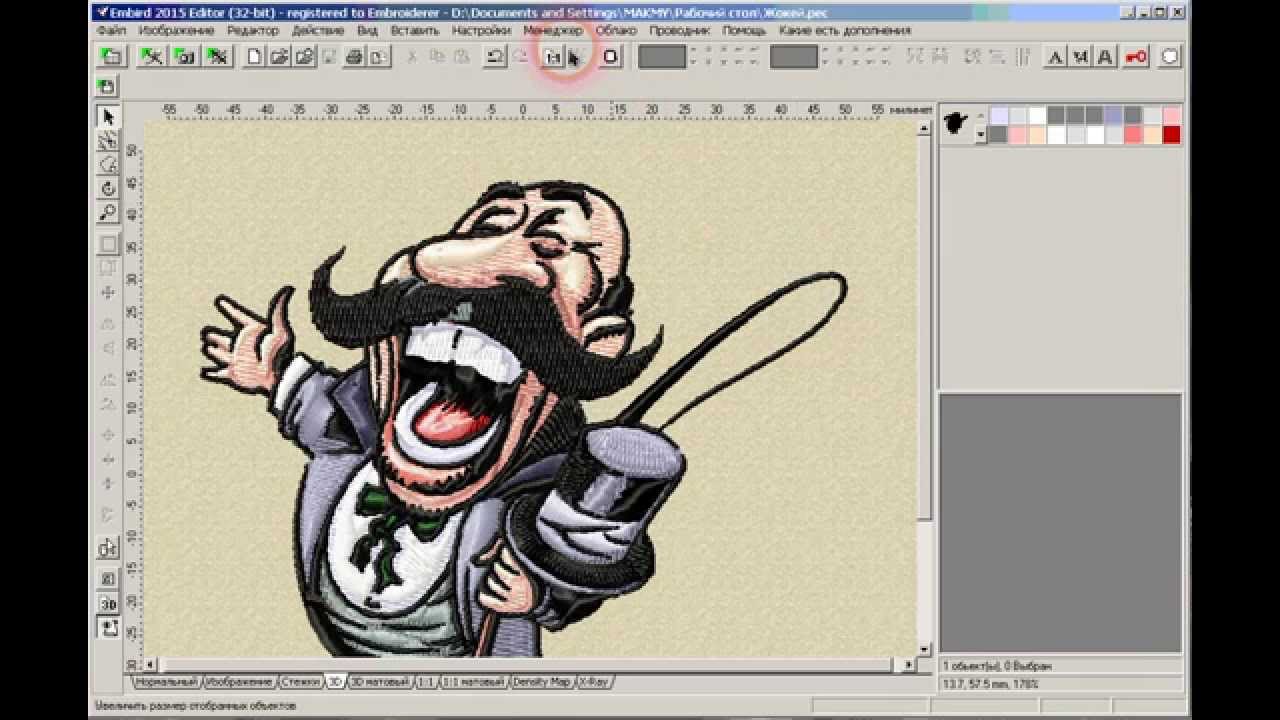Open the Изображение menu

tap(176, 31)
